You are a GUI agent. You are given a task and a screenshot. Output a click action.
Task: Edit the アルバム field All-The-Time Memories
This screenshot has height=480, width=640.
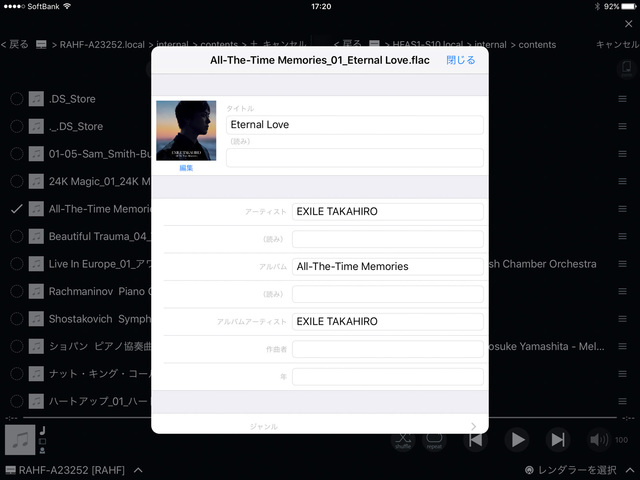coord(388,267)
